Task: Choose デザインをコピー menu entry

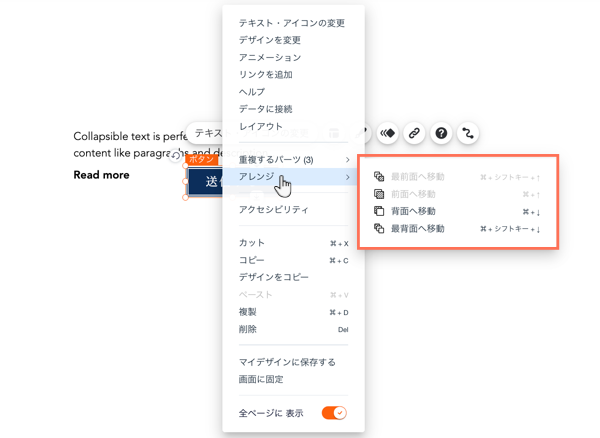Action: point(274,277)
